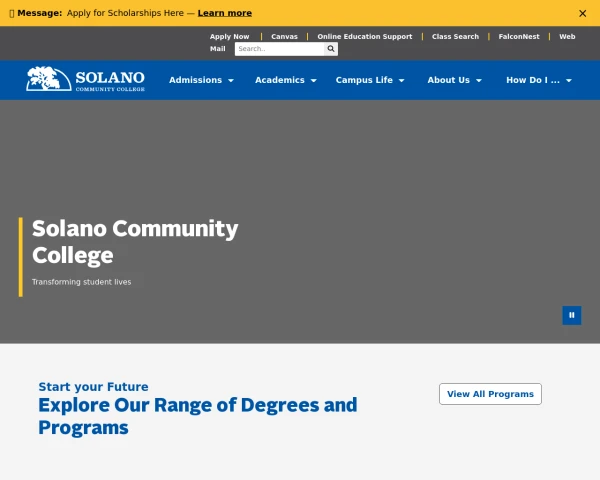Pause the hero slideshow
Screen dimensions: 600x480
tap(572, 315)
